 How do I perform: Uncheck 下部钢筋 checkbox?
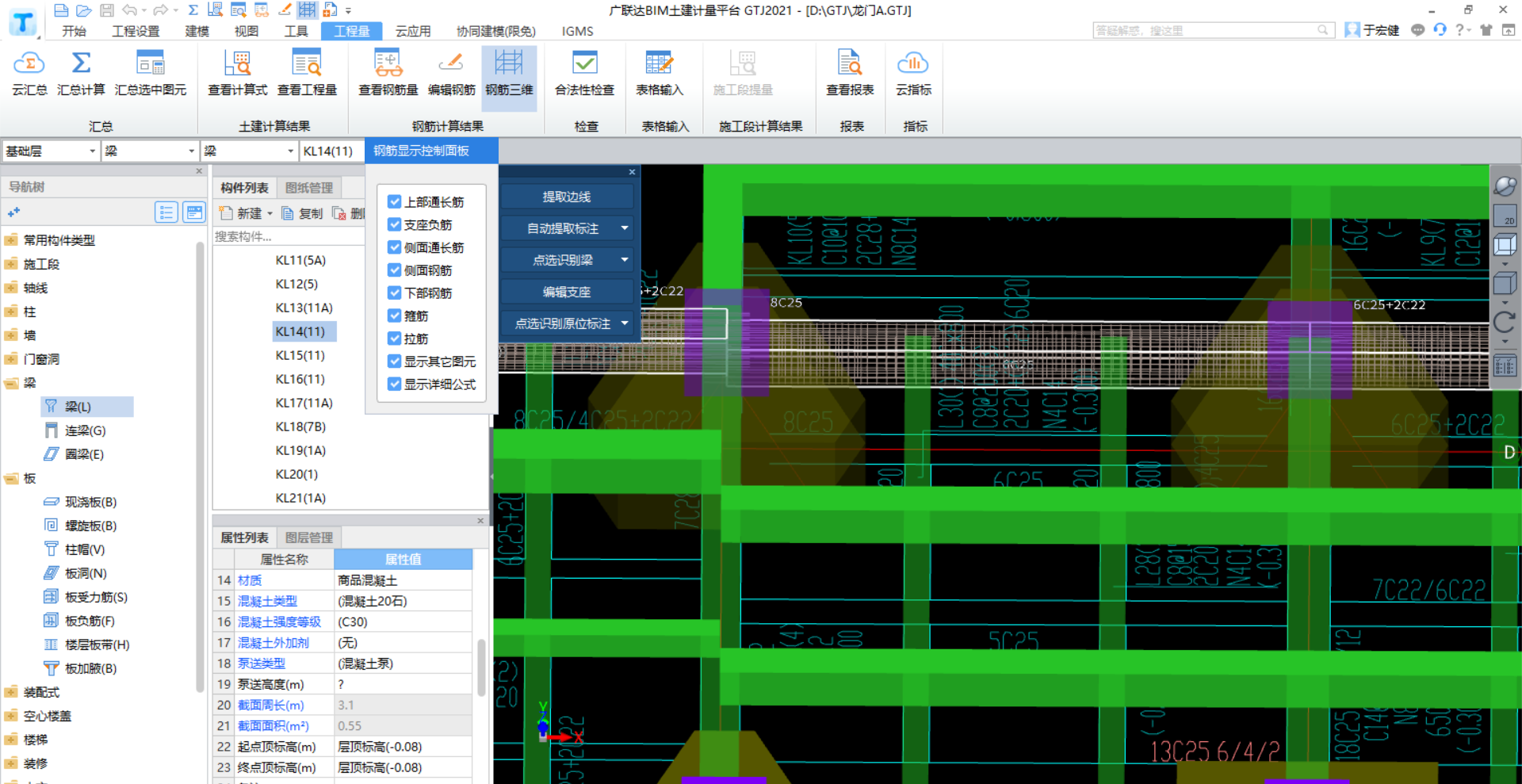tap(395, 293)
